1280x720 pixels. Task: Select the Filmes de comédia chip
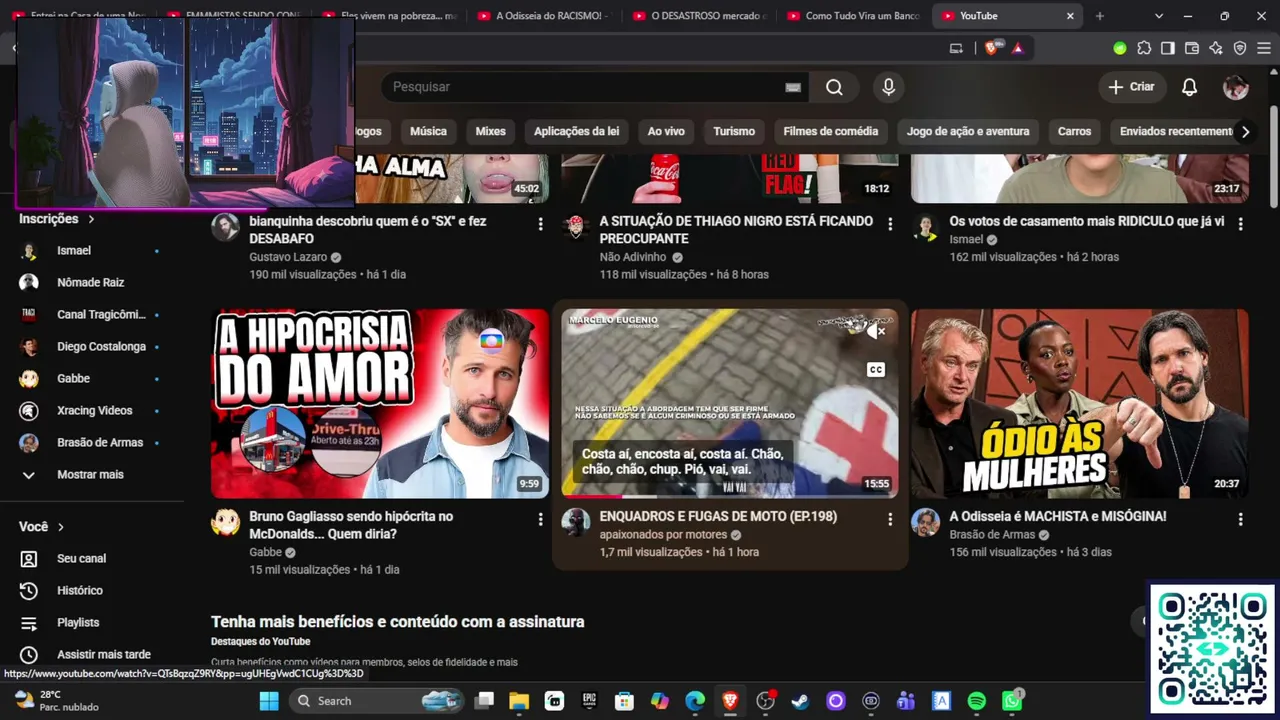click(x=831, y=131)
